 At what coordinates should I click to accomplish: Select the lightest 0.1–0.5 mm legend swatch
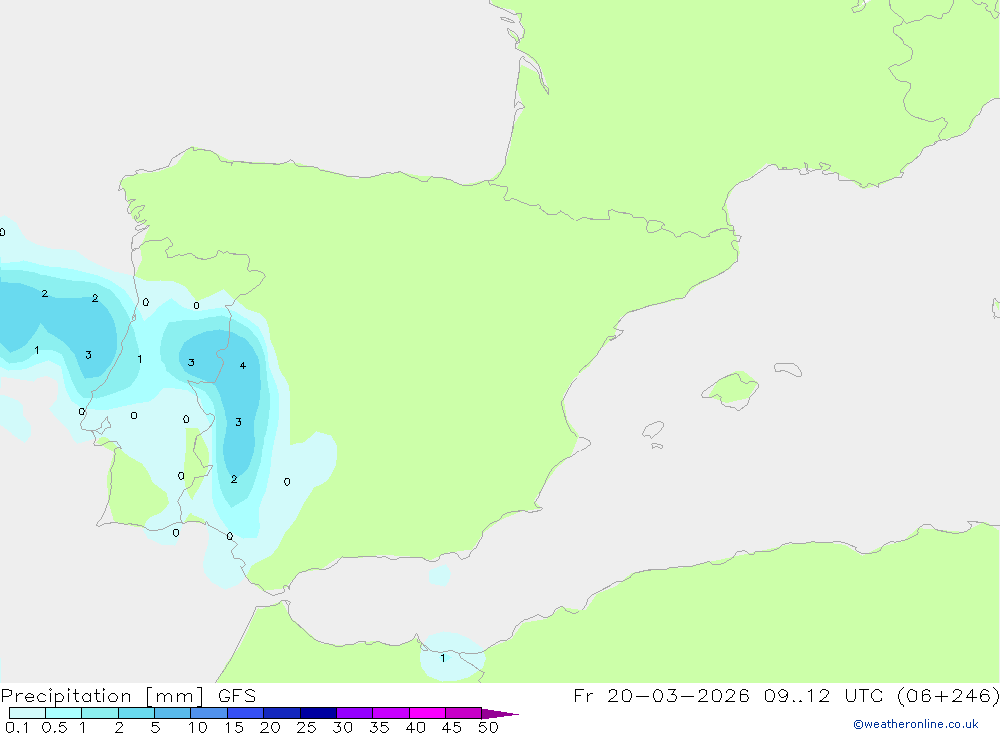point(27,713)
